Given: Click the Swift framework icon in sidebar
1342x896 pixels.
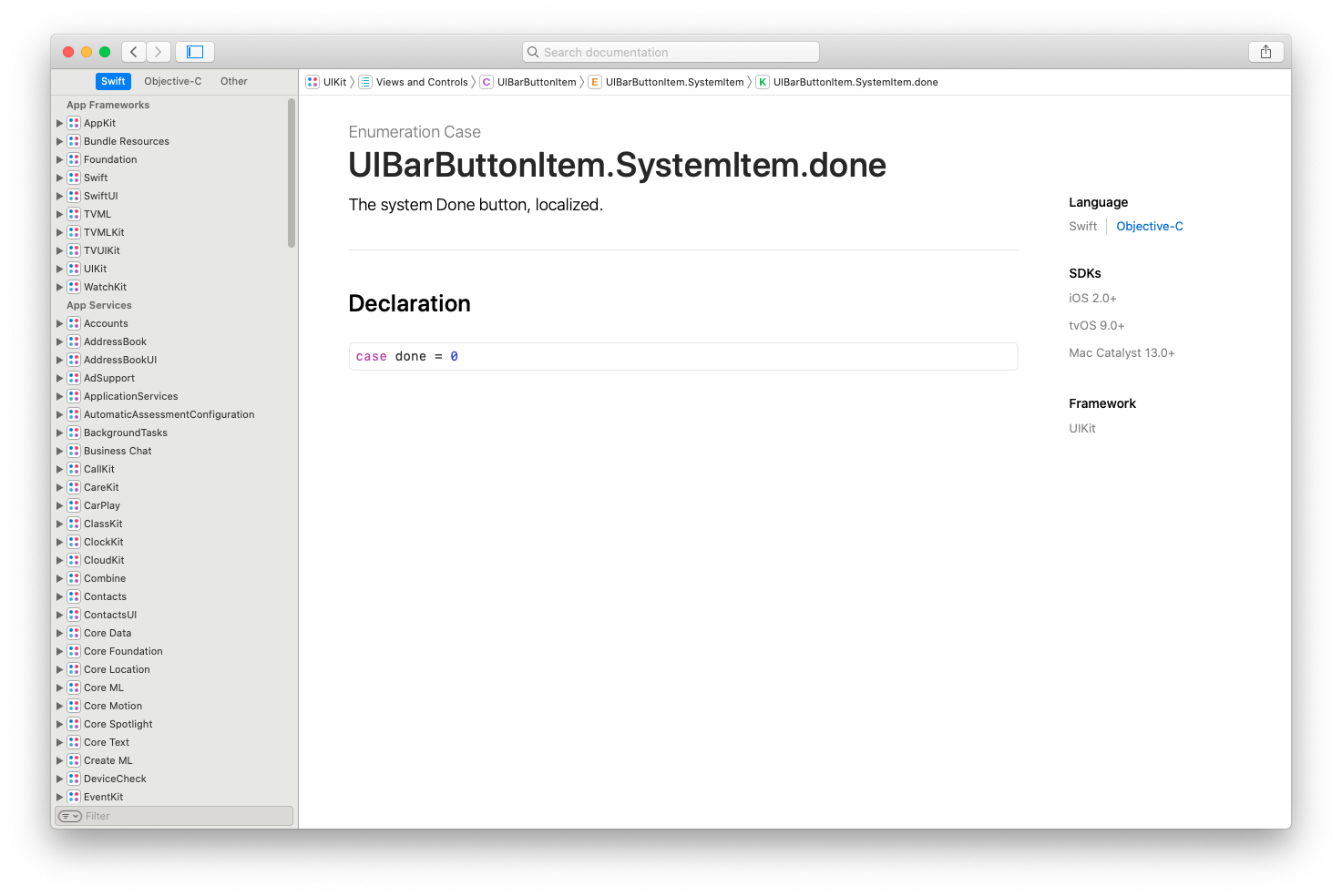Looking at the screenshot, I should click(x=74, y=178).
